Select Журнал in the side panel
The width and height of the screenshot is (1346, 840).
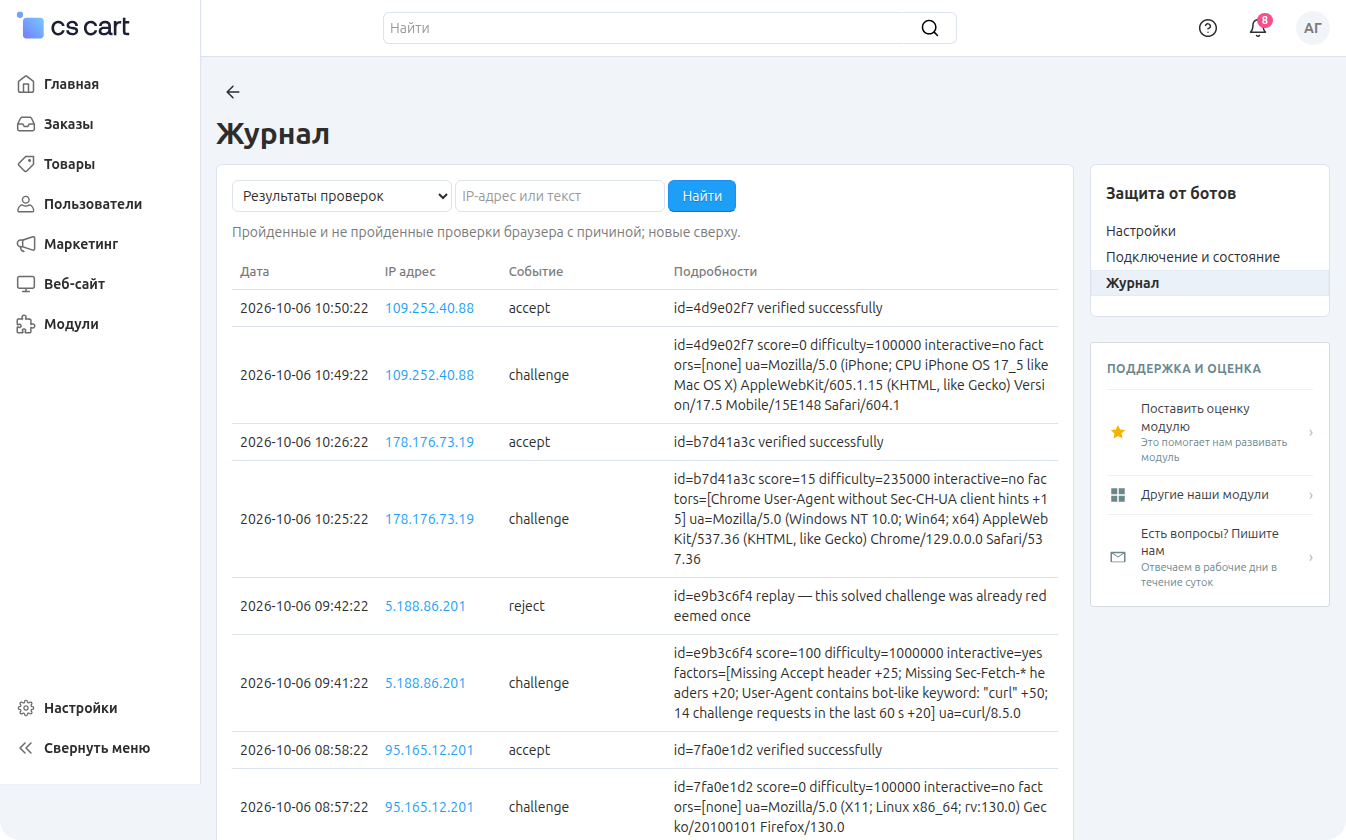tap(1210, 283)
